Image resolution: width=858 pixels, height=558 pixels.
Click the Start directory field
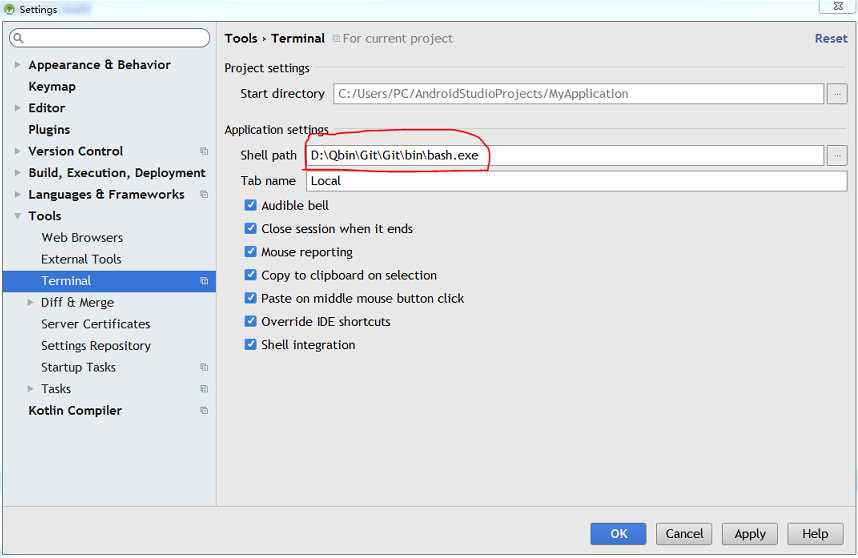click(x=578, y=94)
